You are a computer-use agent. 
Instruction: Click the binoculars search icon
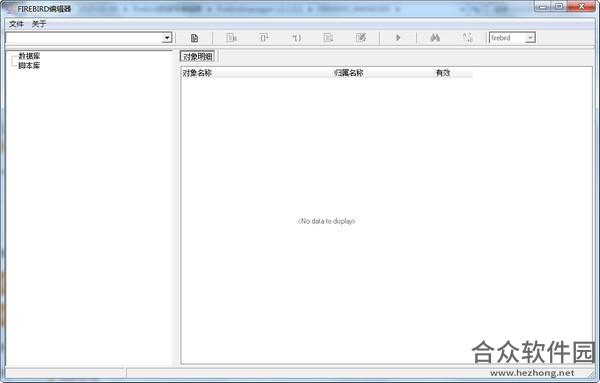coord(435,38)
